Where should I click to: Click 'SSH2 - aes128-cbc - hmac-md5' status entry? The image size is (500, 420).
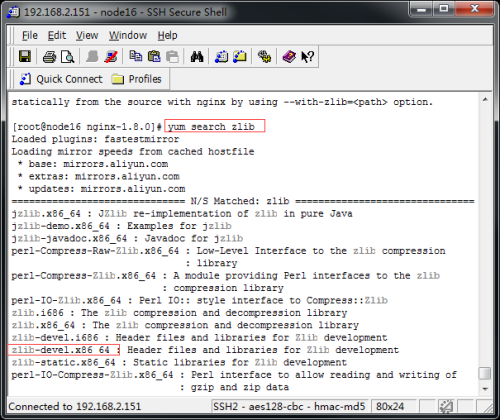tap(289, 406)
